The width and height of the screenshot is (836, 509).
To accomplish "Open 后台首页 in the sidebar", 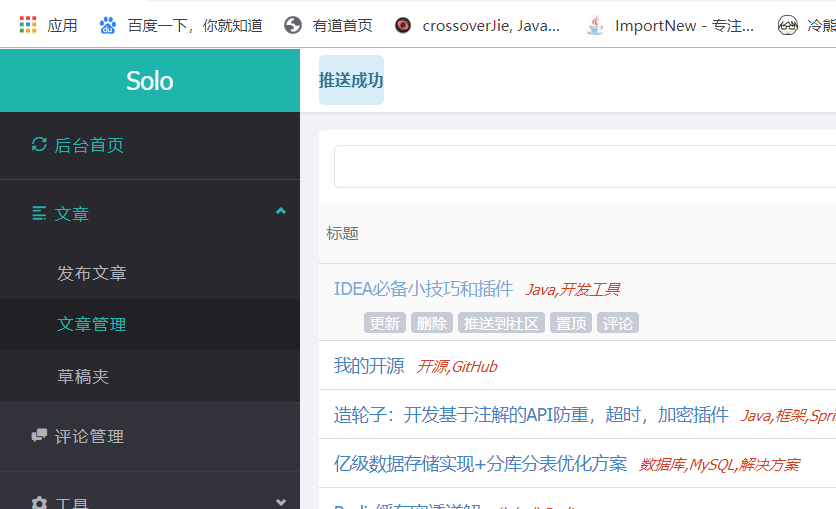I will click(89, 145).
